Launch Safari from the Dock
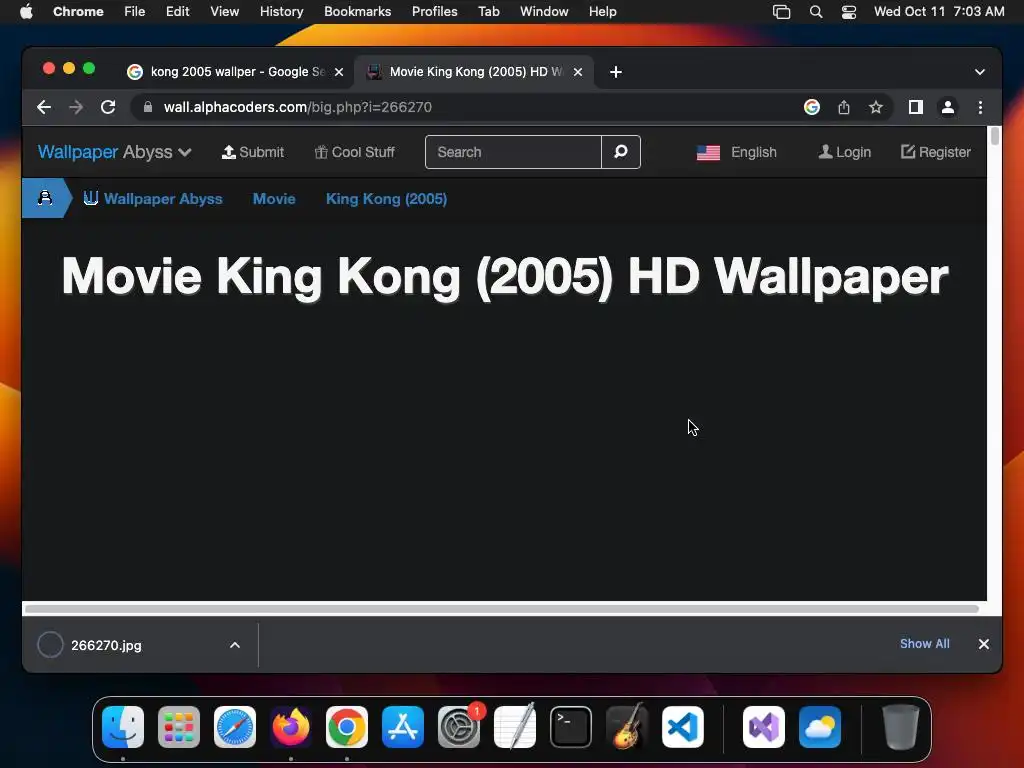The height and width of the screenshot is (768, 1024). tap(235, 727)
